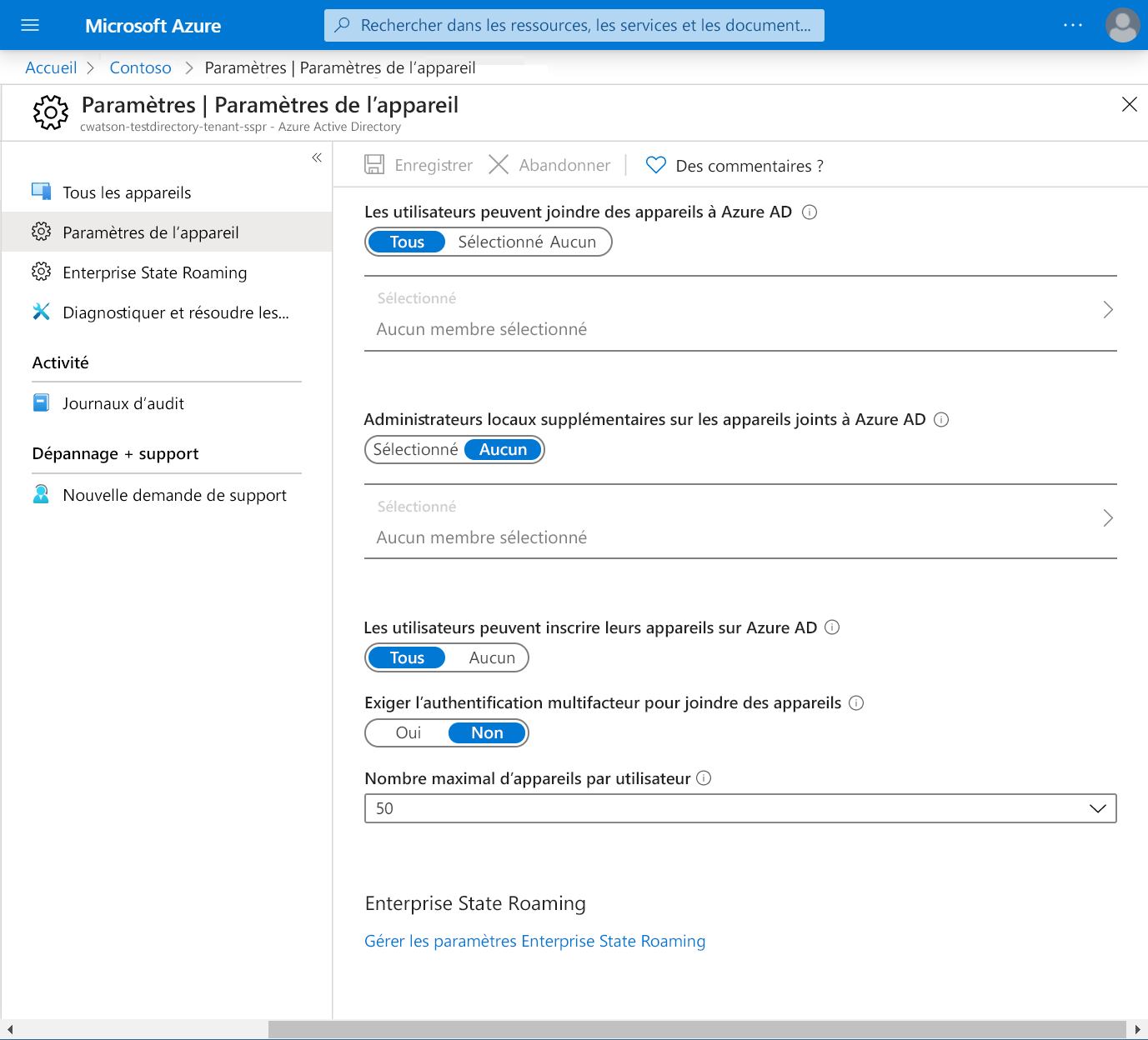Show info for multifactor authentication requirement

(x=856, y=702)
